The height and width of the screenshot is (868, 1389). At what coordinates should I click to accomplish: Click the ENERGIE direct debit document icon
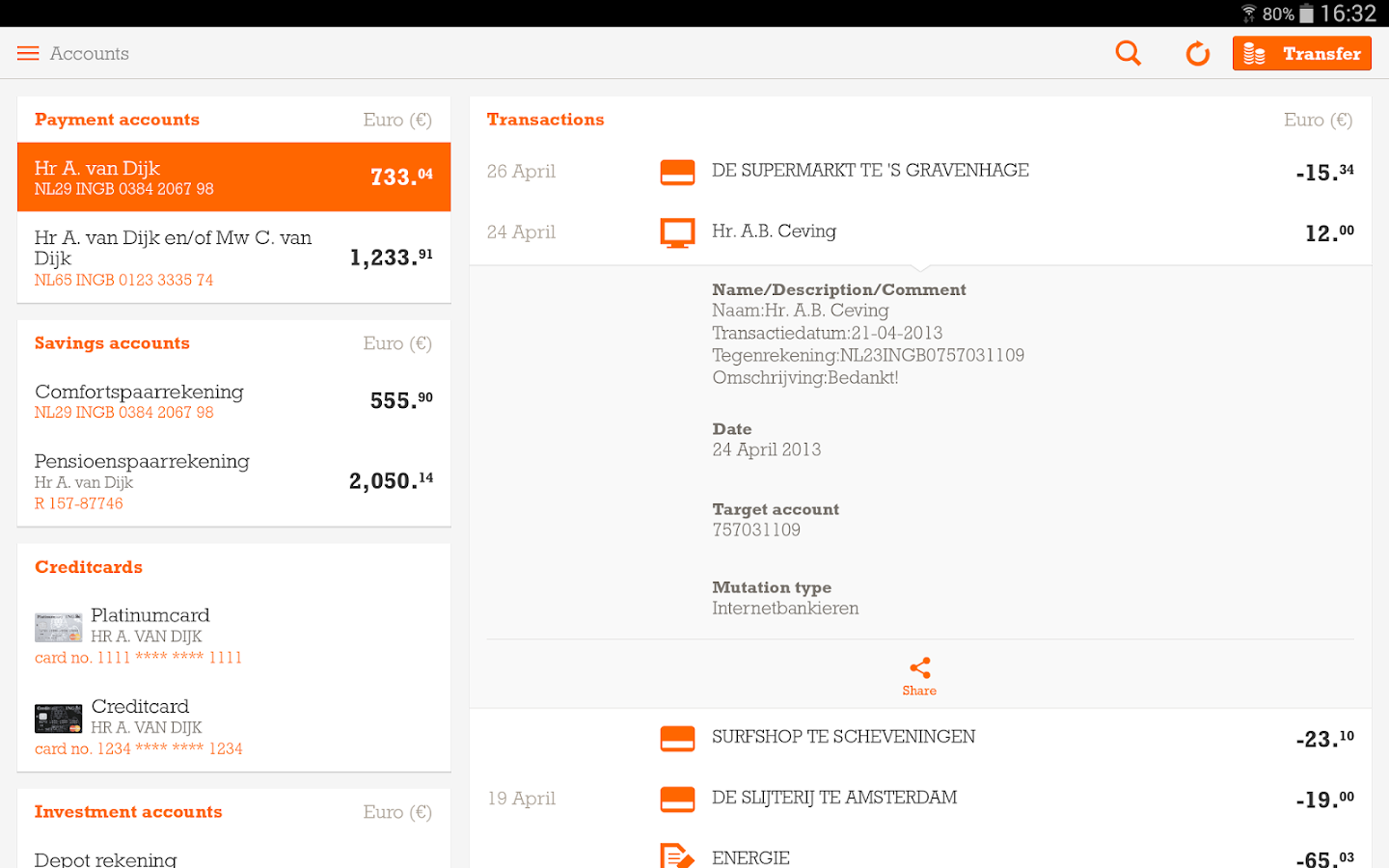pyautogui.click(x=678, y=854)
